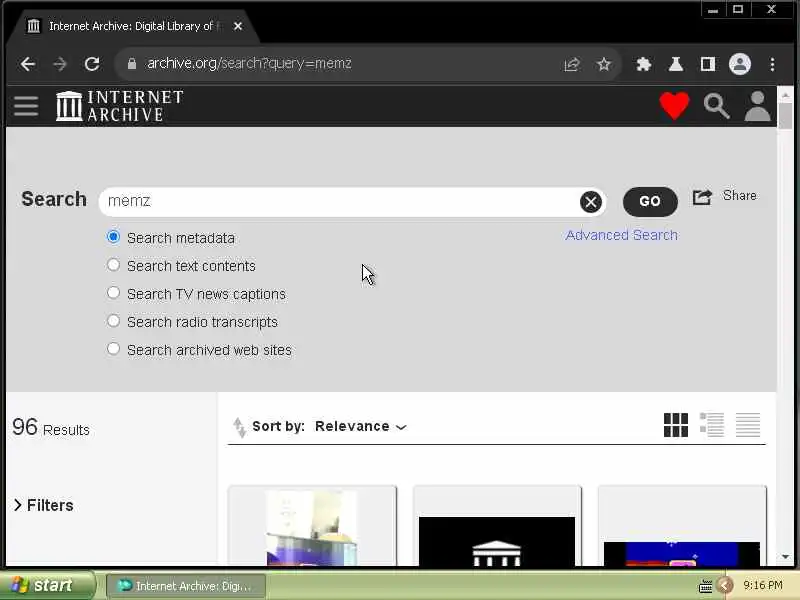Open the Internet Archive search magnifier

[x=716, y=106]
